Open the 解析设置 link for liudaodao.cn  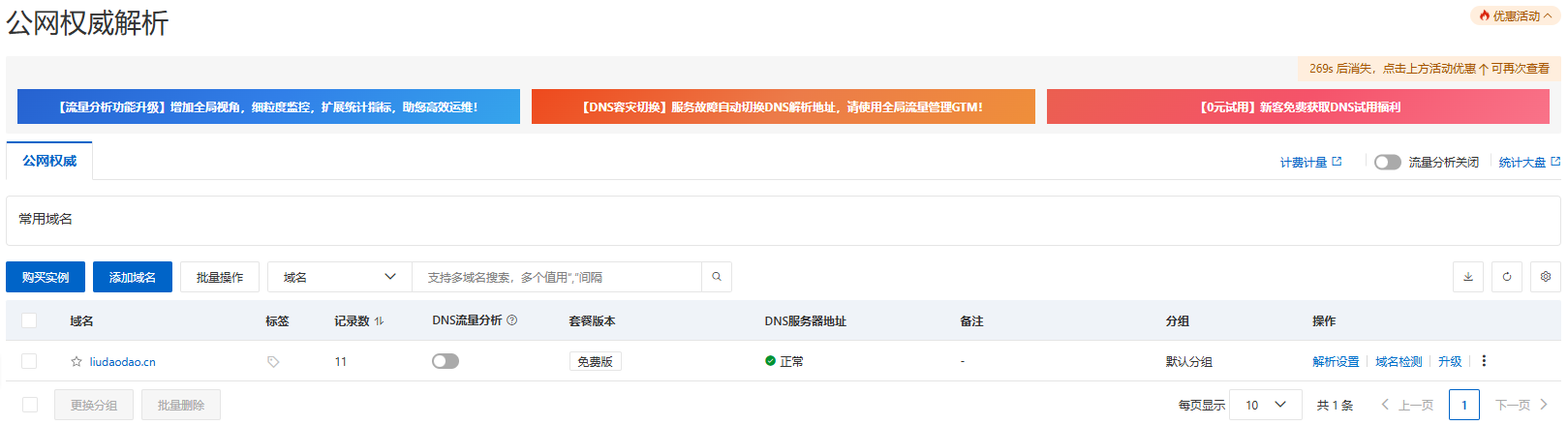[1336, 362]
